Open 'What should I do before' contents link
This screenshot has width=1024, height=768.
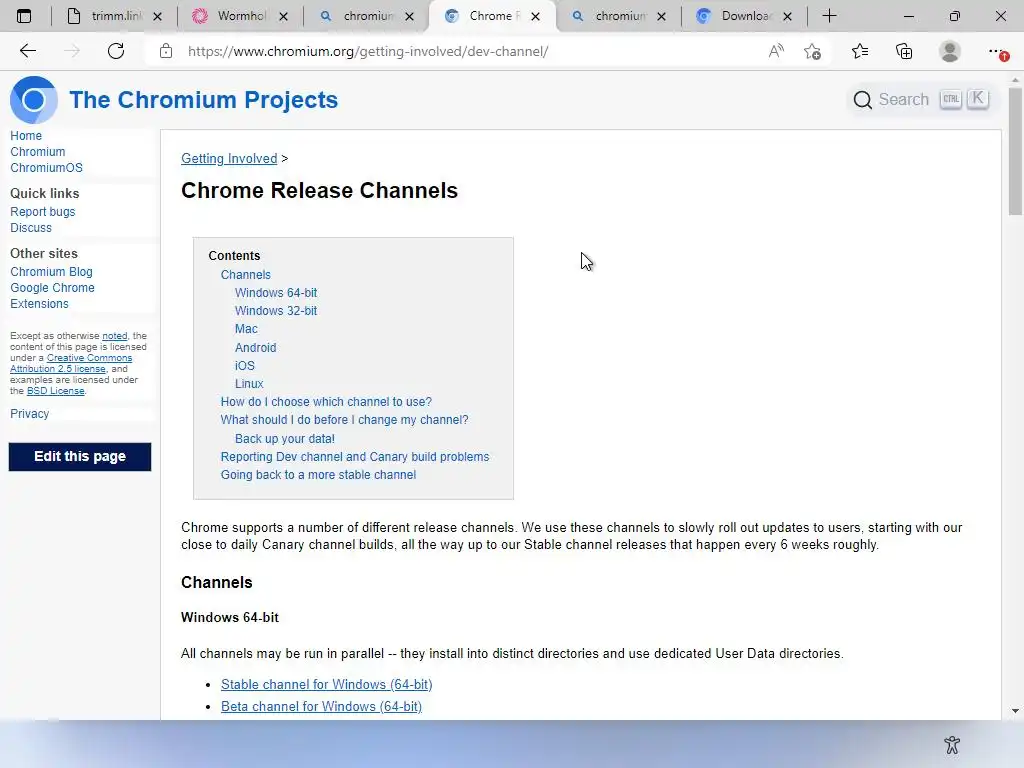tap(344, 420)
